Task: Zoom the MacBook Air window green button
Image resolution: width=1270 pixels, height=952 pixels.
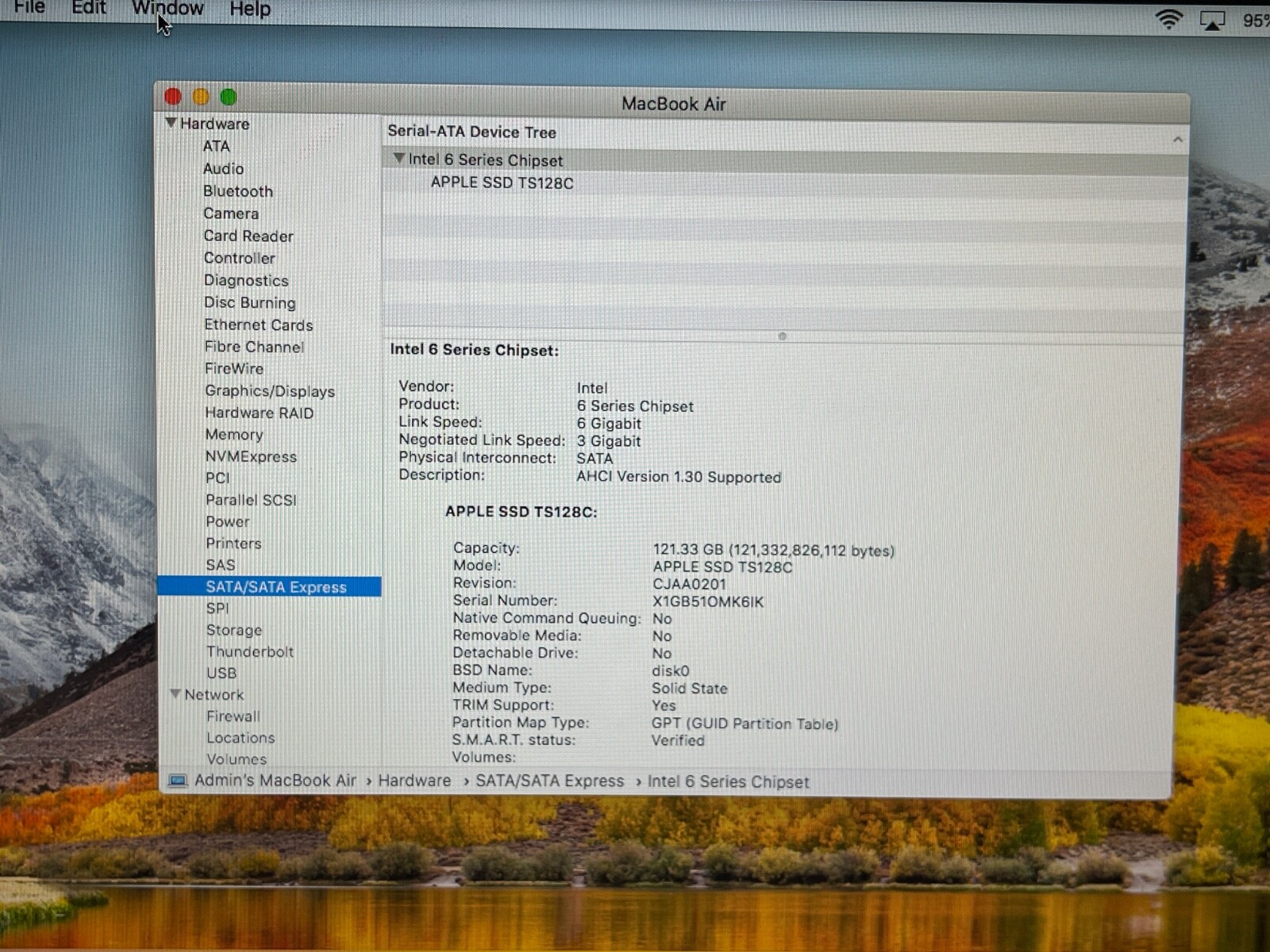Action: (x=229, y=98)
